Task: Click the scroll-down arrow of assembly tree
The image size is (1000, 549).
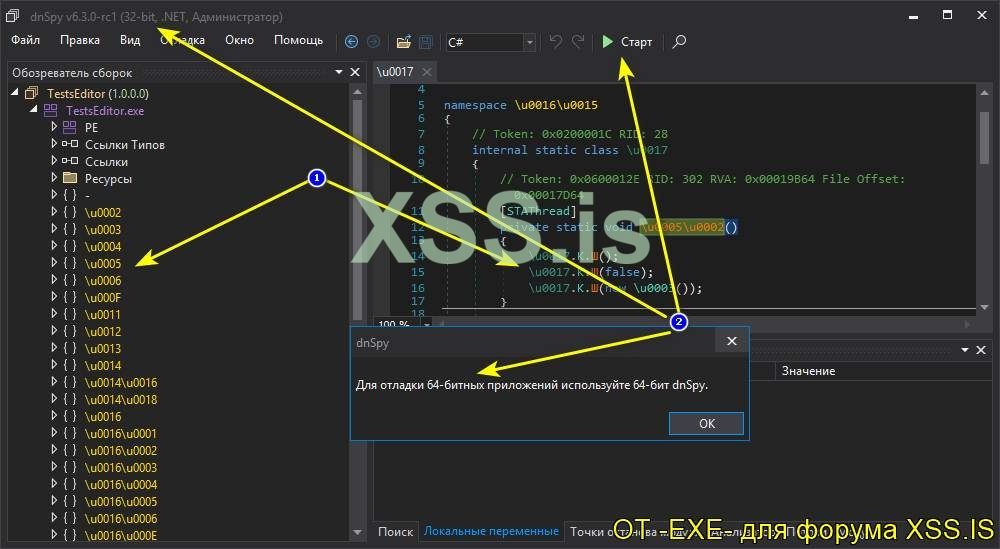Action: (x=357, y=532)
